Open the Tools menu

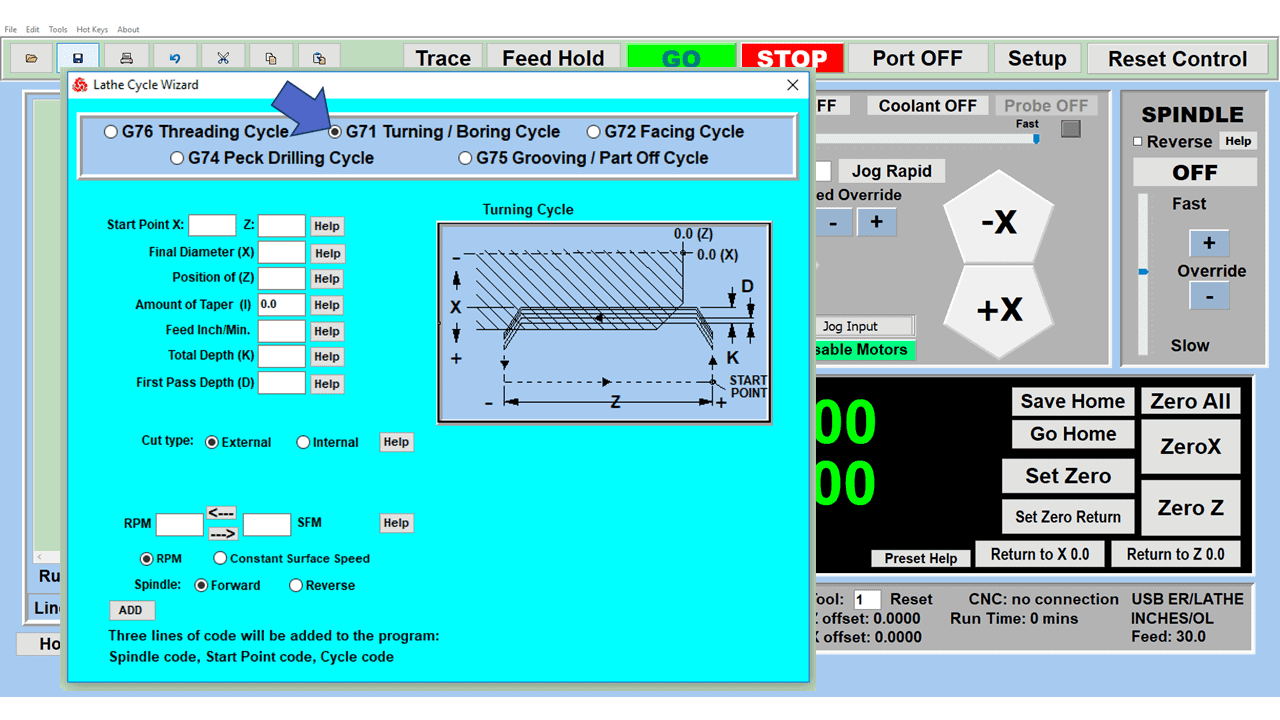click(x=58, y=30)
